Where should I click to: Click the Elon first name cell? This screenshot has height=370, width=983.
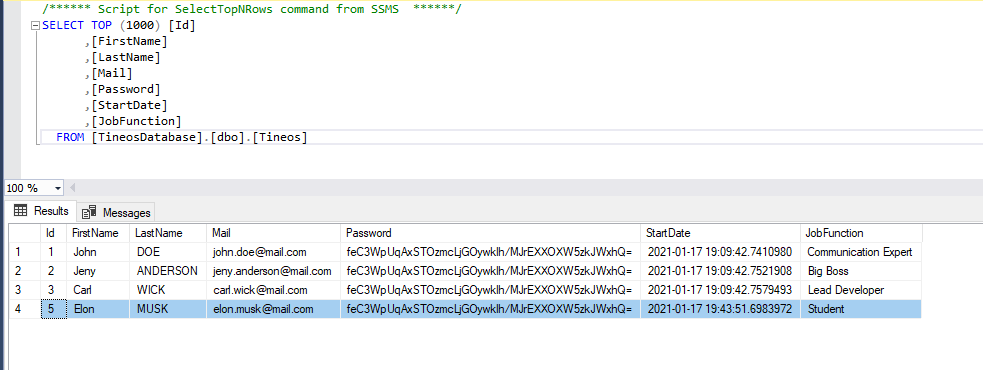98,309
